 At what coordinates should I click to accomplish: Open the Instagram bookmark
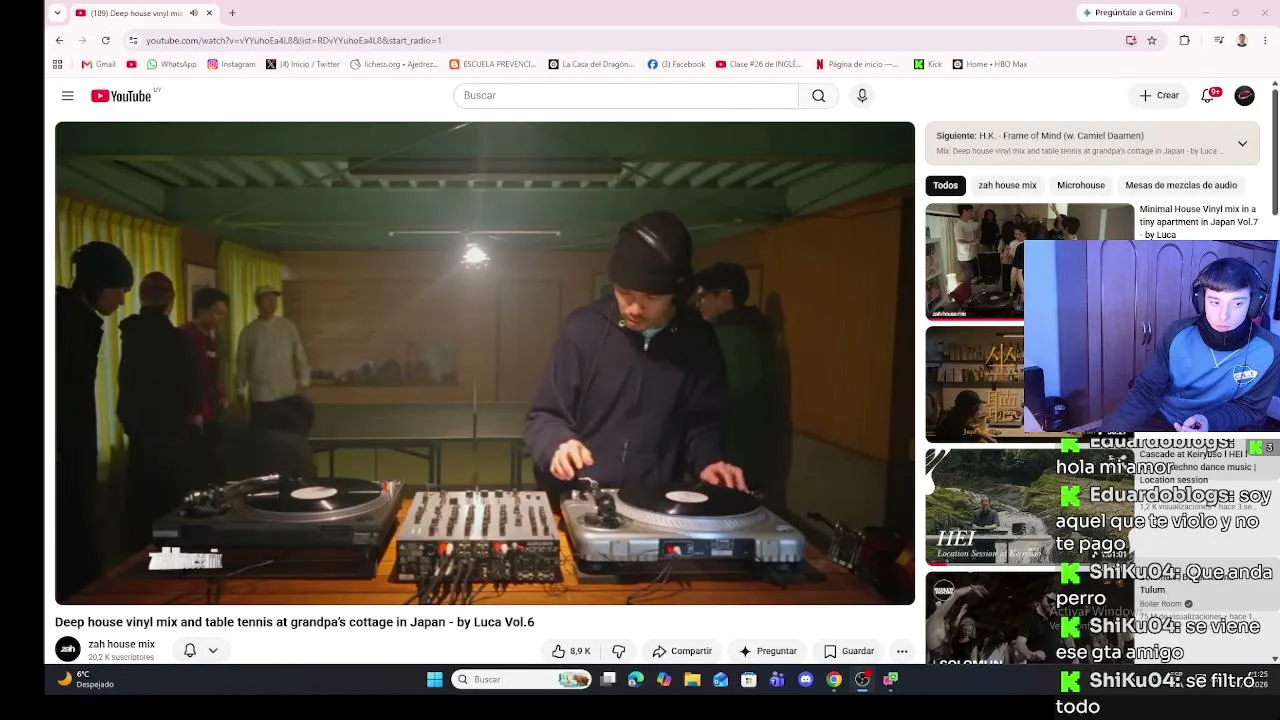click(231, 64)
